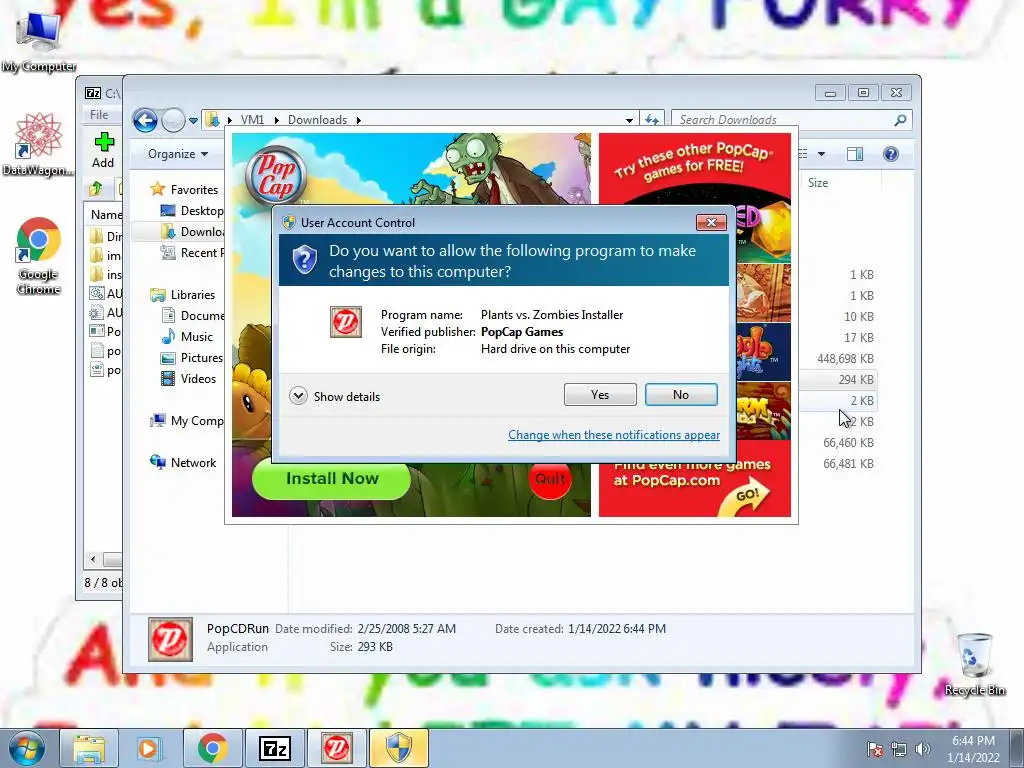Select Network in navigation pane
This screenshot has width=1024, height=768.
[x=193, y=462]
